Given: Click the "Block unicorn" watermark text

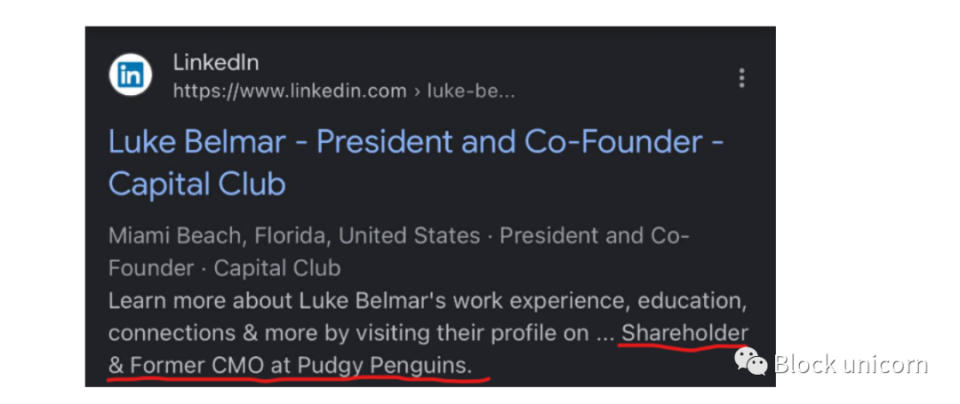Looking at the screenshot, I should tap(850, 363).
